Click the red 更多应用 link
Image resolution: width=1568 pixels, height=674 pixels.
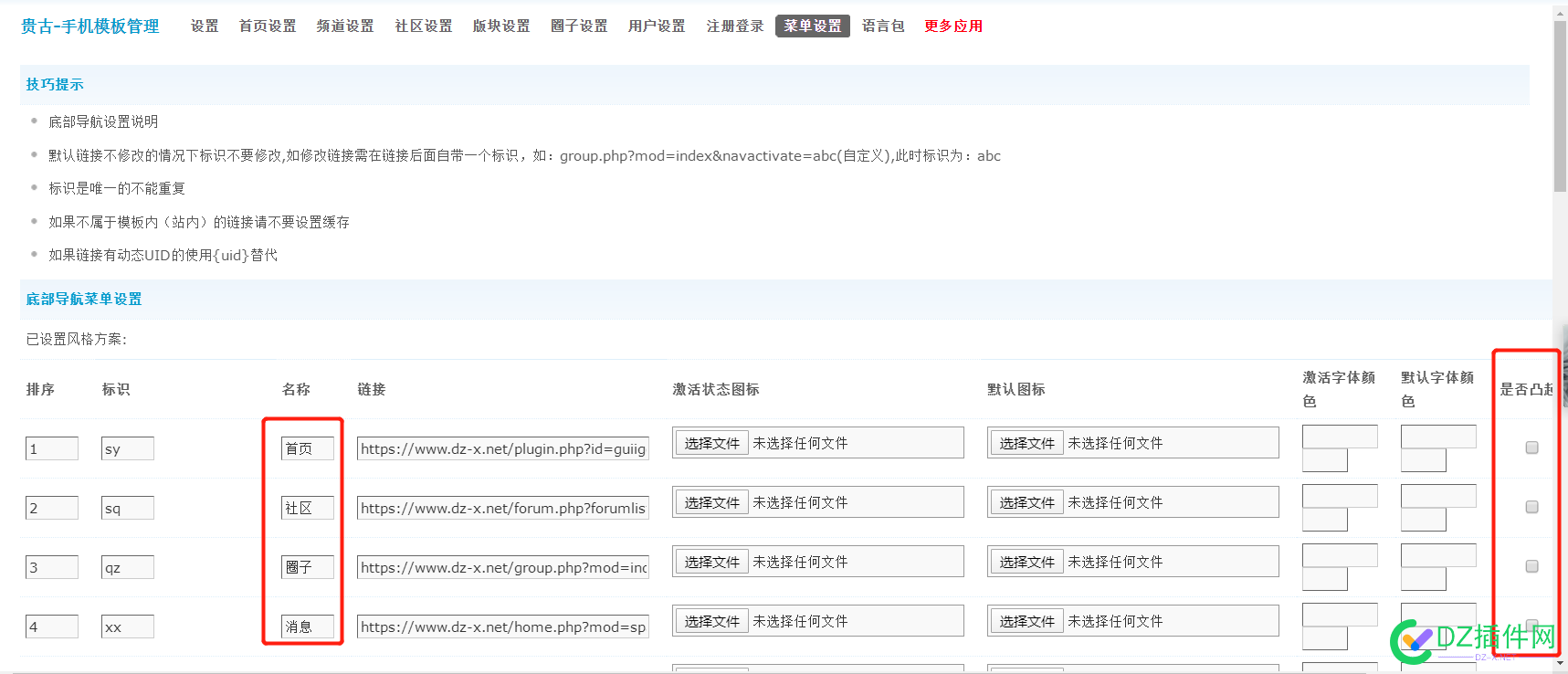pos(953,26)
